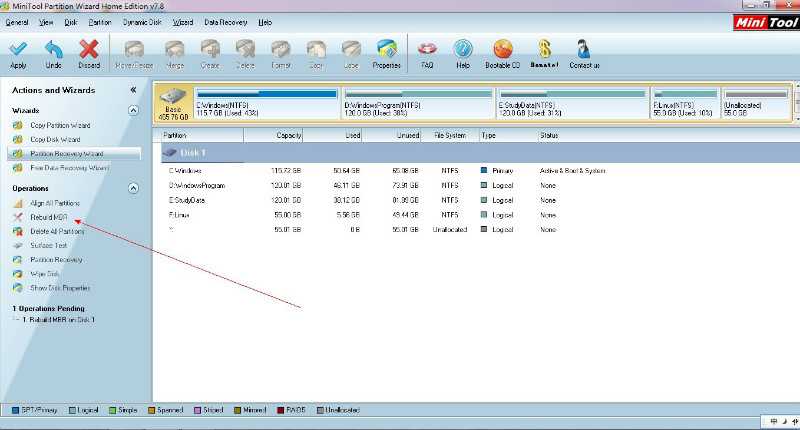Select C:Windows block in disk map

266,104
